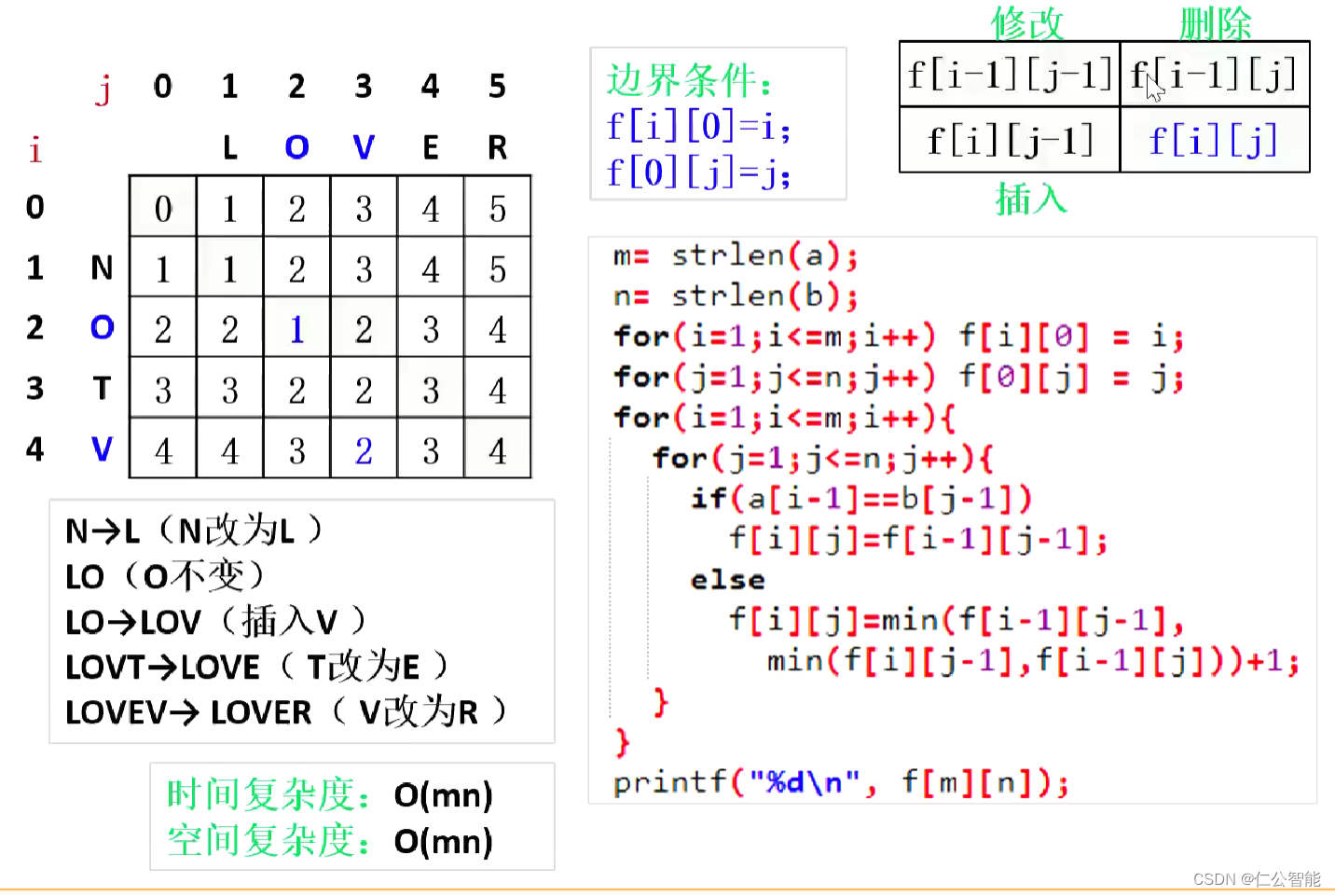Click the green label 插入
Image resolution: width=1335 pixels, height=896 pixels.
[x=1030, y=199]
